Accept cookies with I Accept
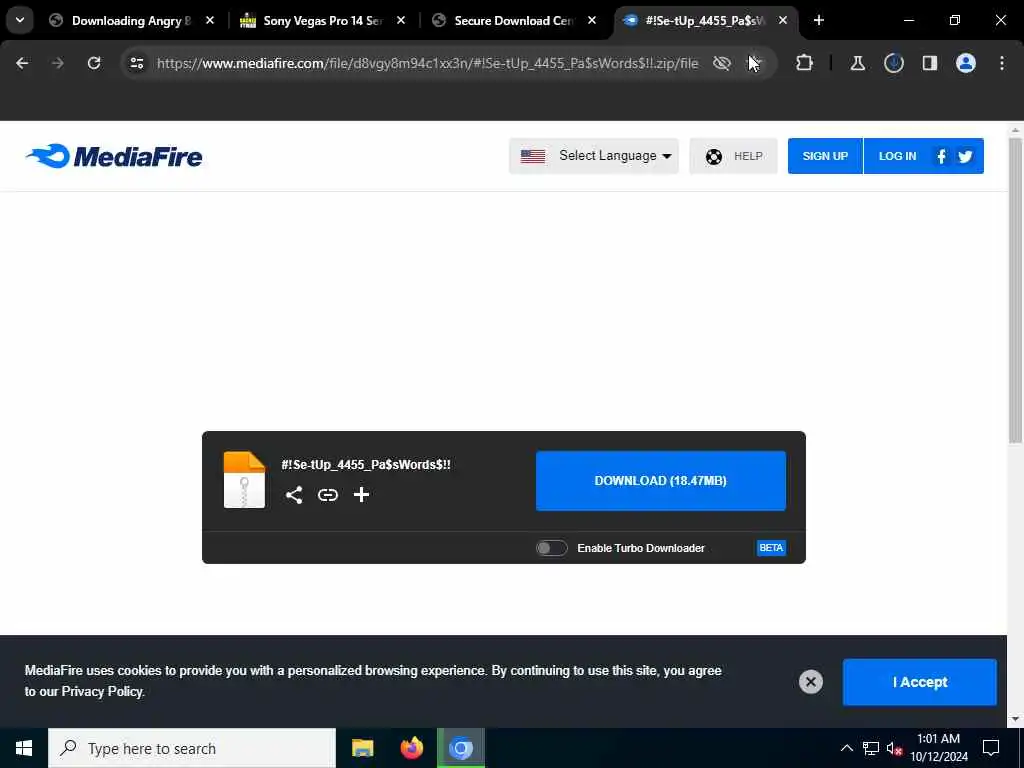 [x=920, y=682]
